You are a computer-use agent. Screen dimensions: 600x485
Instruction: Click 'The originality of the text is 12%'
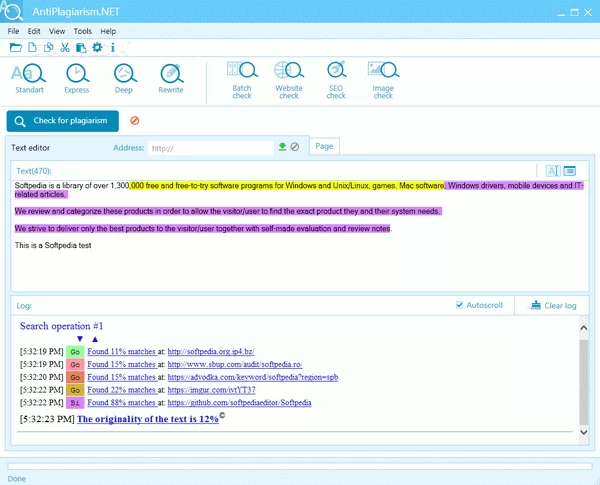click(148, 419)
